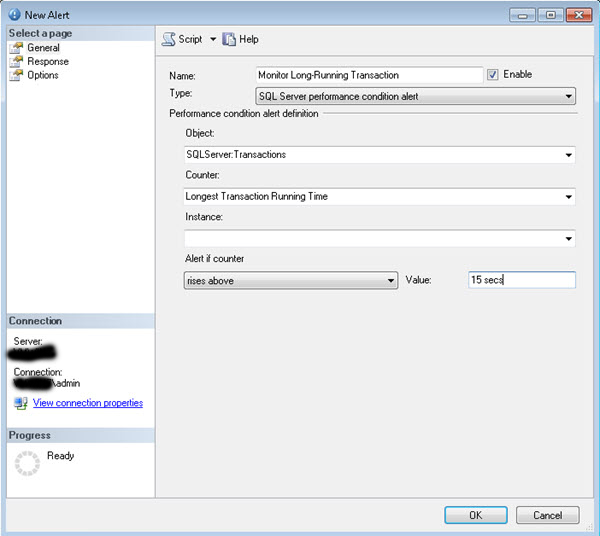
Task: Select the Response page icon
Action: point(16,62)
